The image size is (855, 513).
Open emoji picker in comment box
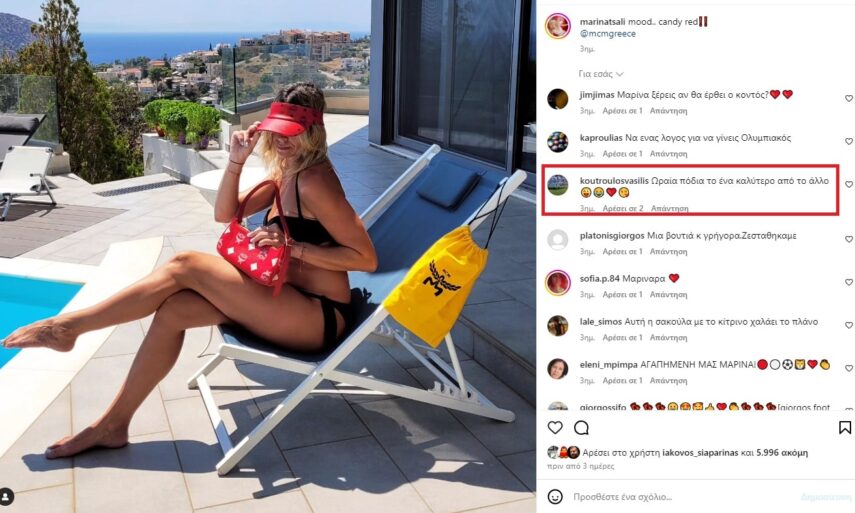555,497
